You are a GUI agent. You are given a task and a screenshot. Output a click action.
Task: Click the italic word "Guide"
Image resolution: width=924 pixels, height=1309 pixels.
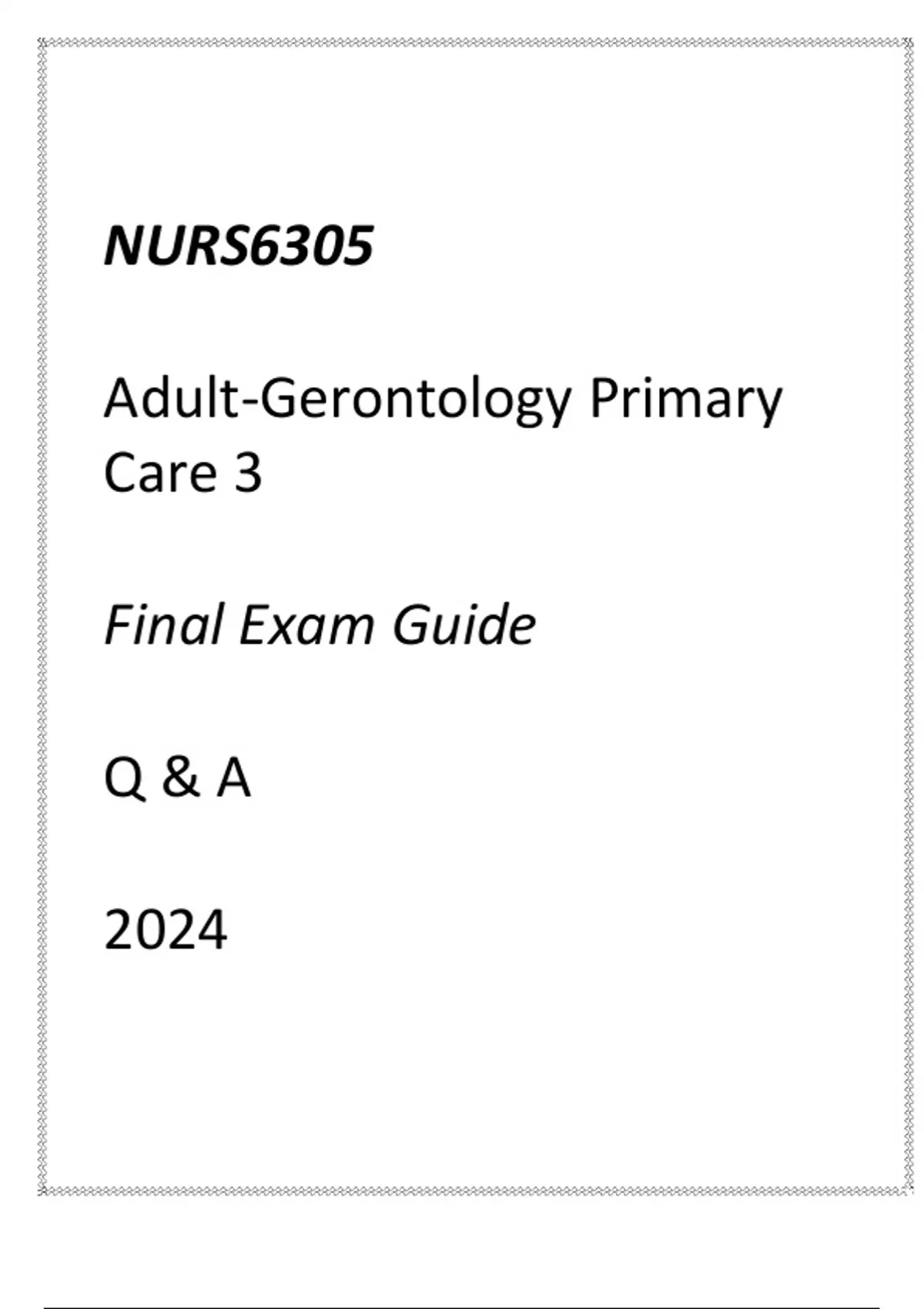coord(464,624)
